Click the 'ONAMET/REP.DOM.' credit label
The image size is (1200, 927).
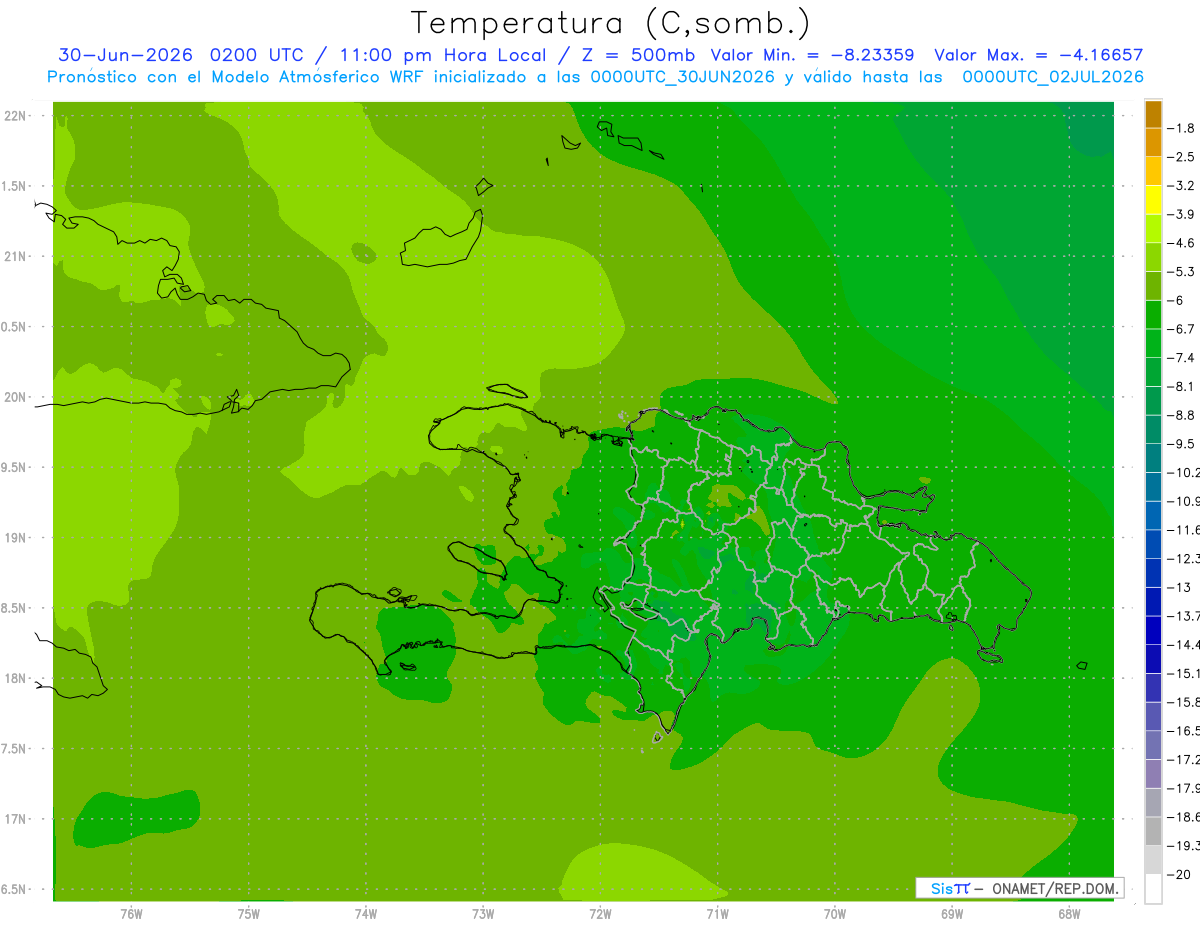pos(1054,888)
